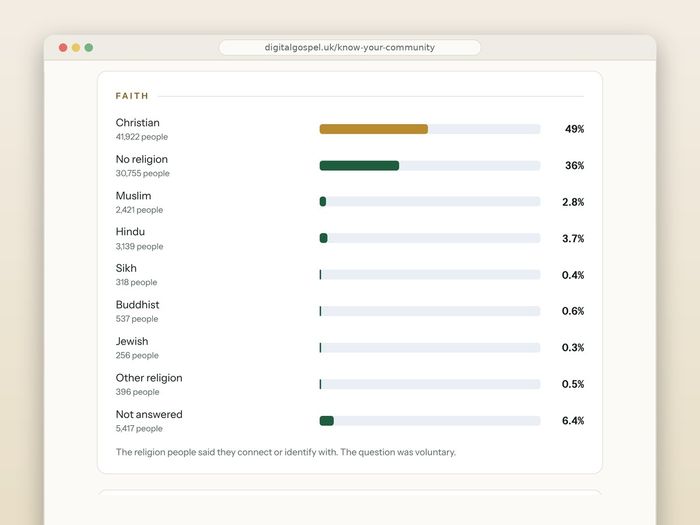This screenshot has height=525, width=700.
Task: Click the Other religion row label
Action: [149, 378]
